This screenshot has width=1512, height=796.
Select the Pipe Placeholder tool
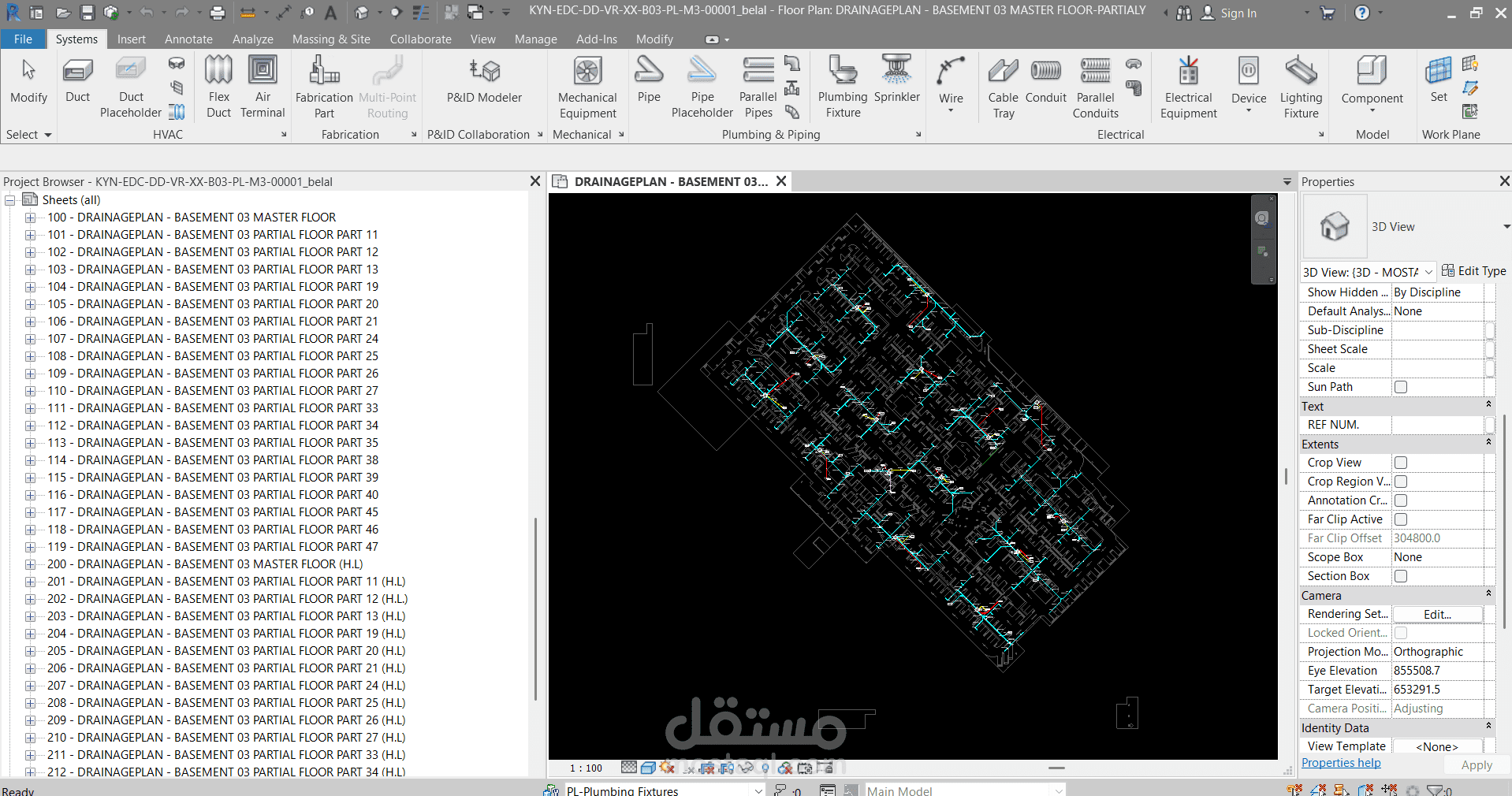pos(702,87)
